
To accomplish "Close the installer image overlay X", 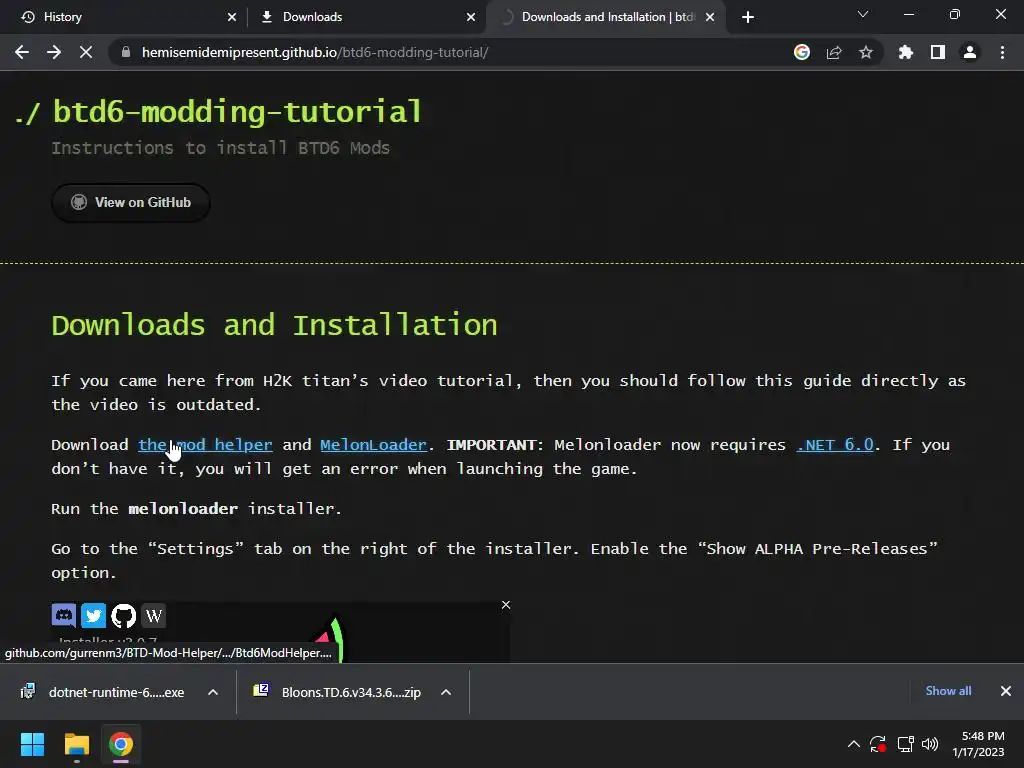I will coord(506,605).
